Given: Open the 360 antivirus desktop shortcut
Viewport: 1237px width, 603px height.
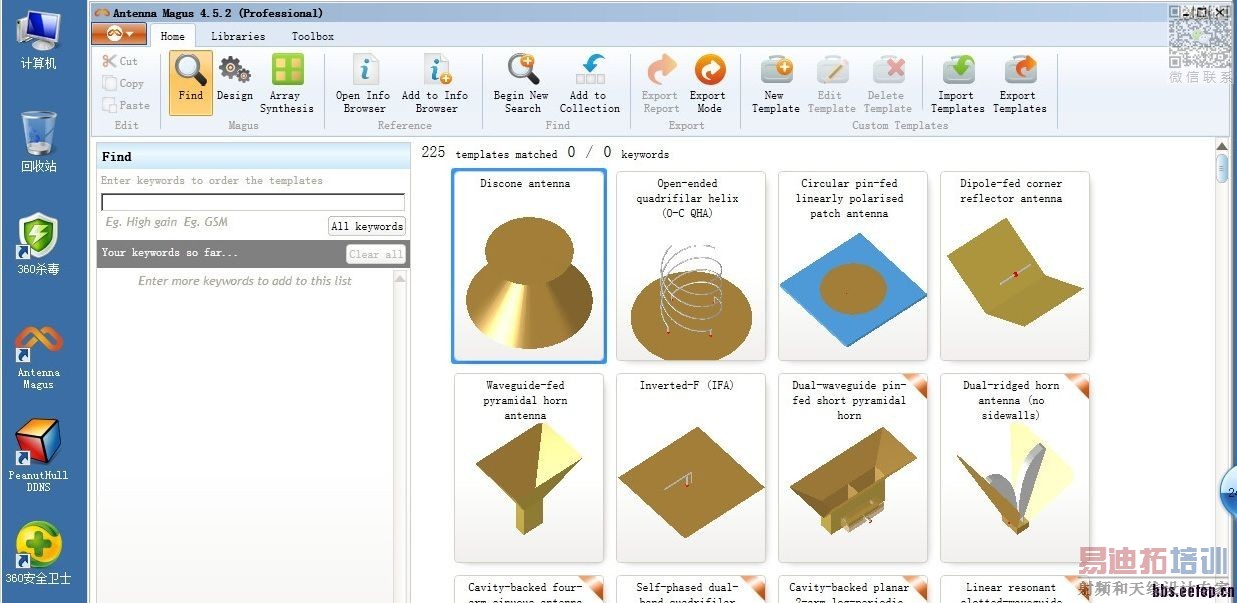Looking at the screenshot, I should (x=38, y=244).
